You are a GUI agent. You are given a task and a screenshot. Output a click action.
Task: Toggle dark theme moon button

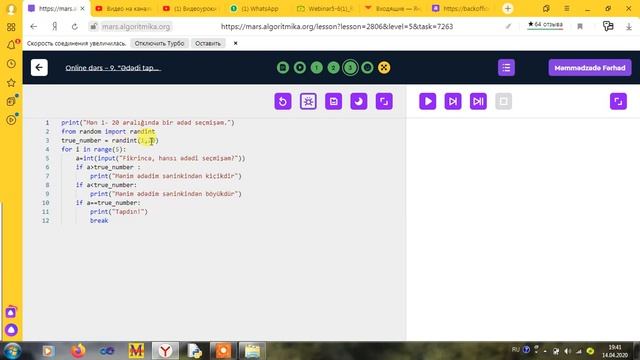[x=359, y=102]
